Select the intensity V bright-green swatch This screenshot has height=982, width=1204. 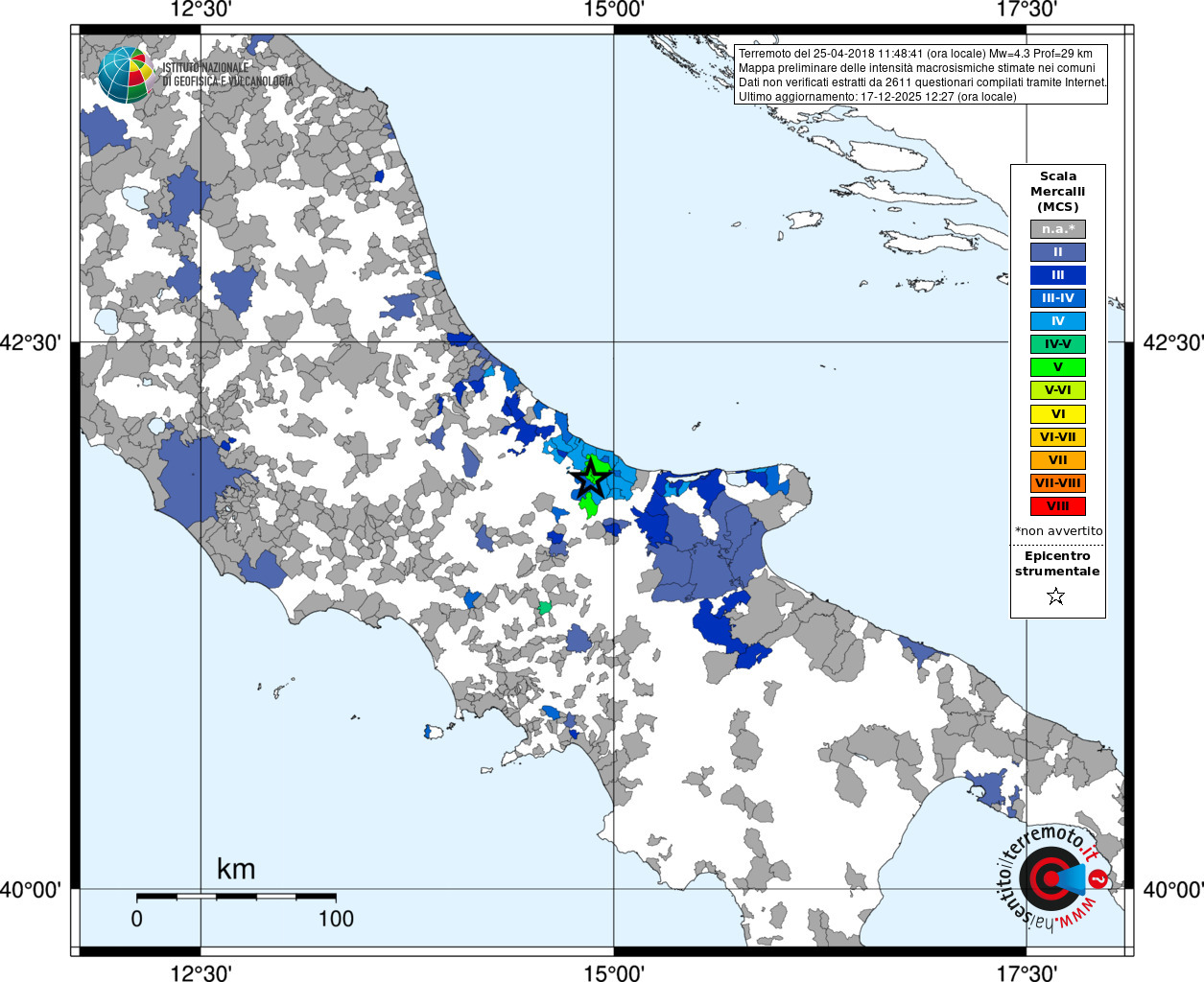pyautogui.click(x=1058, y=367)
